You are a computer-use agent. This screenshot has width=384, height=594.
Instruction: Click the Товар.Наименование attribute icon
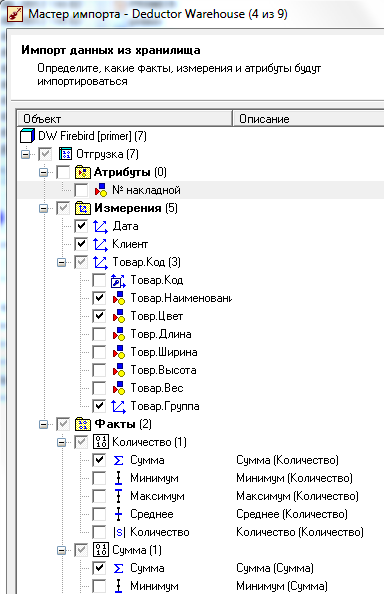pos(119,298)
